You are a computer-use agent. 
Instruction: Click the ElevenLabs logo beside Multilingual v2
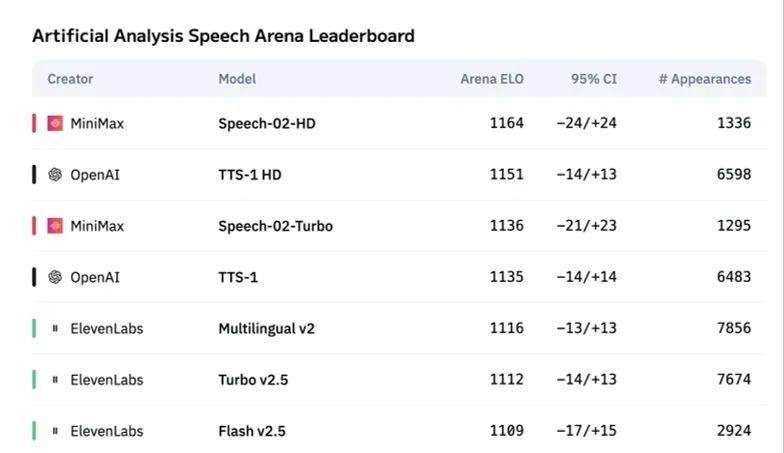coord(55,328)
